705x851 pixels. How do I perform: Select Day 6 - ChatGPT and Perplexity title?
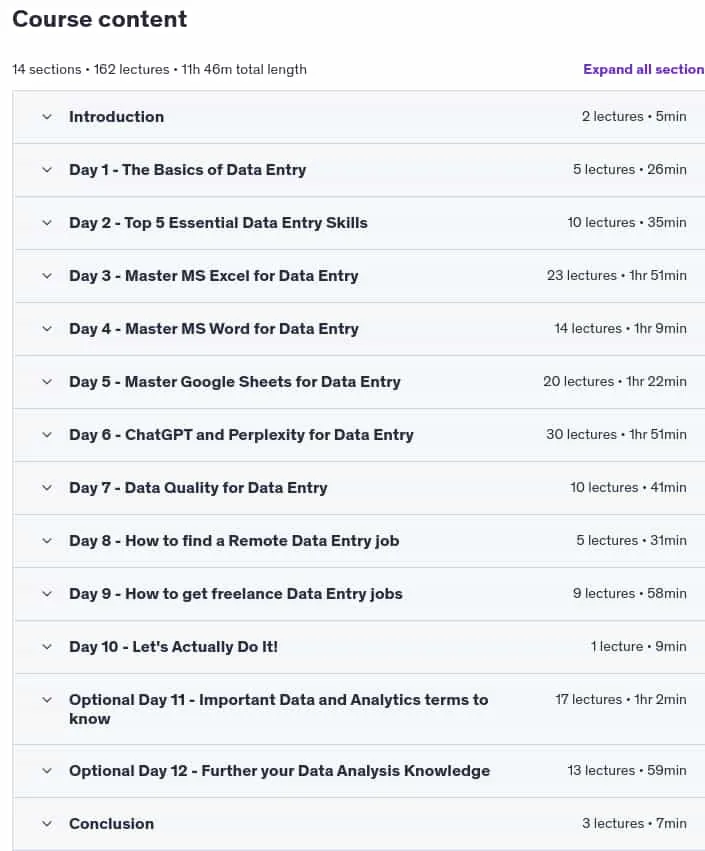[242, 435]
